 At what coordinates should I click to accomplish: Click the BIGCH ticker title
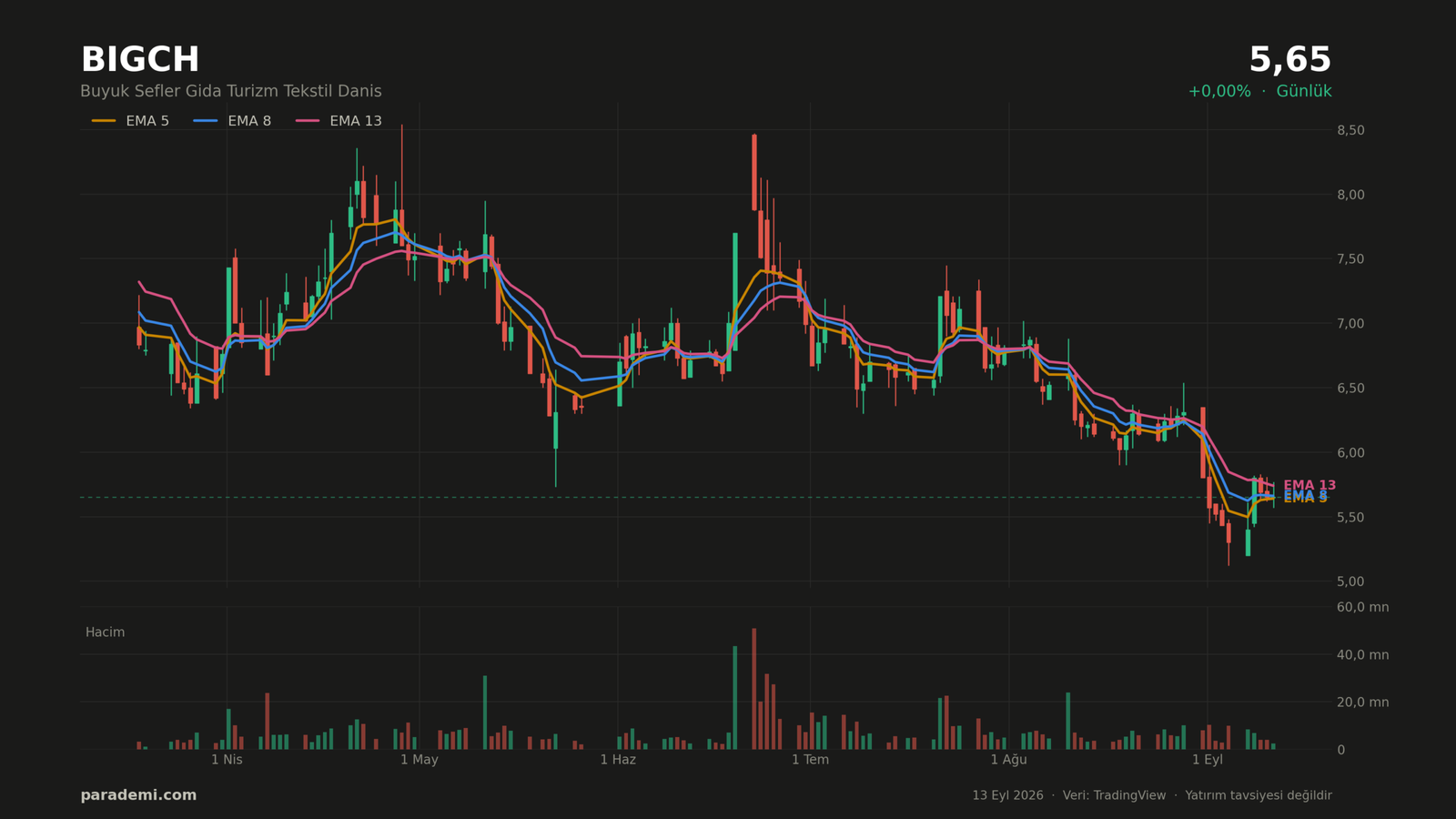coord(140,60)
